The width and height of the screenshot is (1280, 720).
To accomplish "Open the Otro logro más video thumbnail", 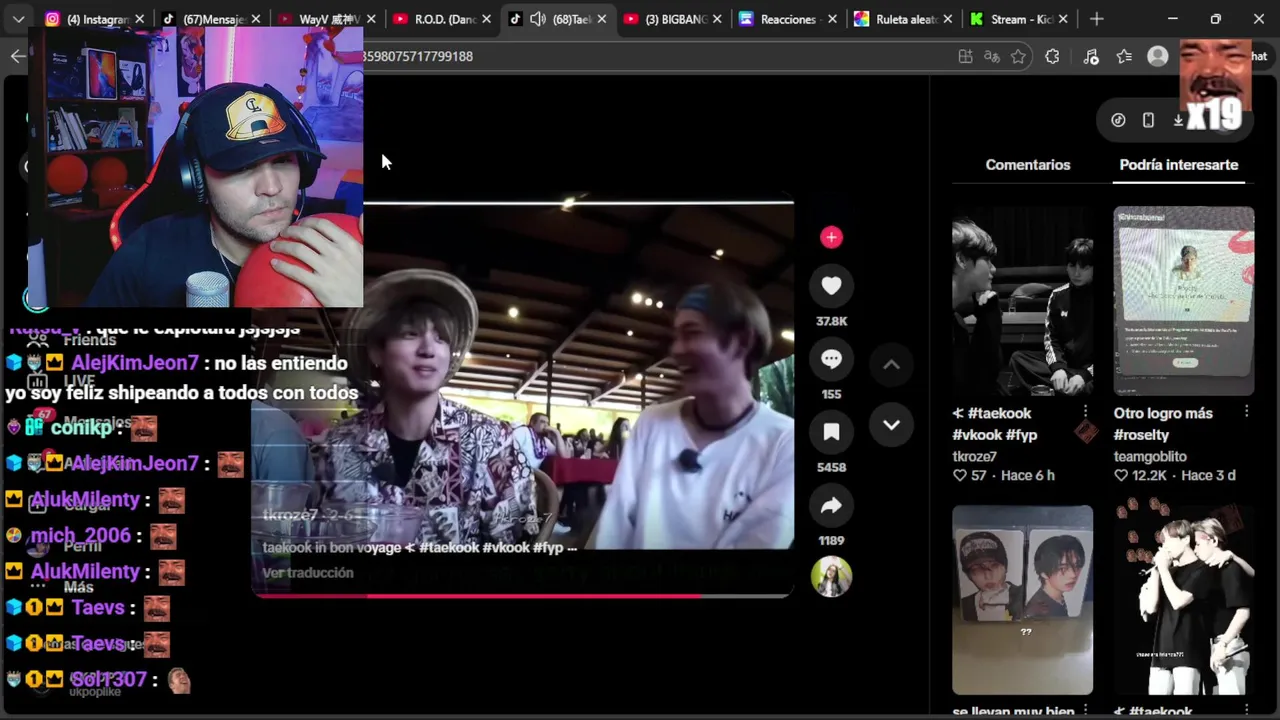I will point(1184,301).
